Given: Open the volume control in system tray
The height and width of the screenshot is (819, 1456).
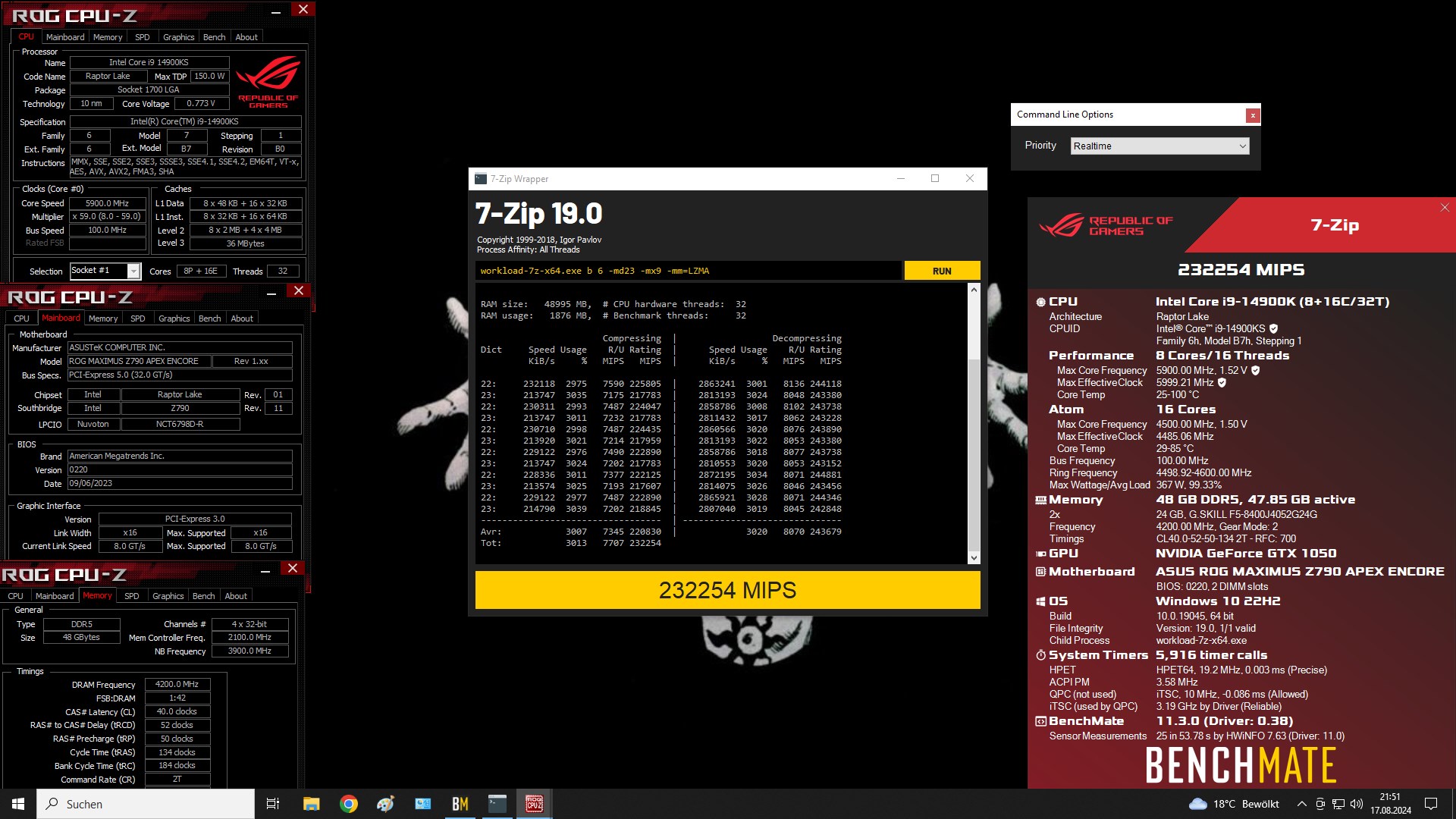Looking at the screenshot, I should point(1357,804).
